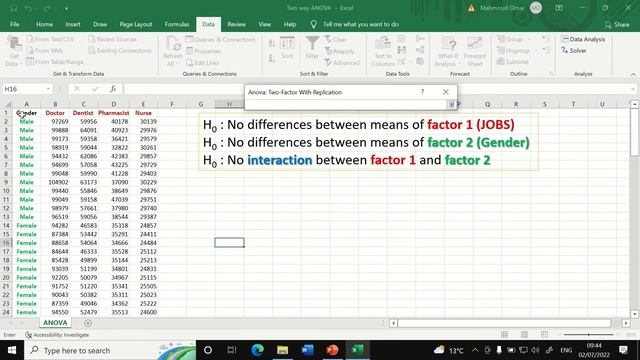Viewport: 640px width, 360px height.
Task: Select the Pharmacist header cell
Action: 113,113
